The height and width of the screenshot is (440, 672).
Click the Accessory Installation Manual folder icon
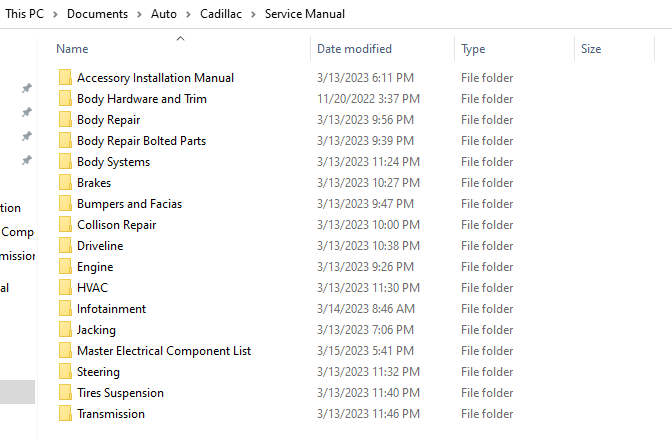click(65, 78)
